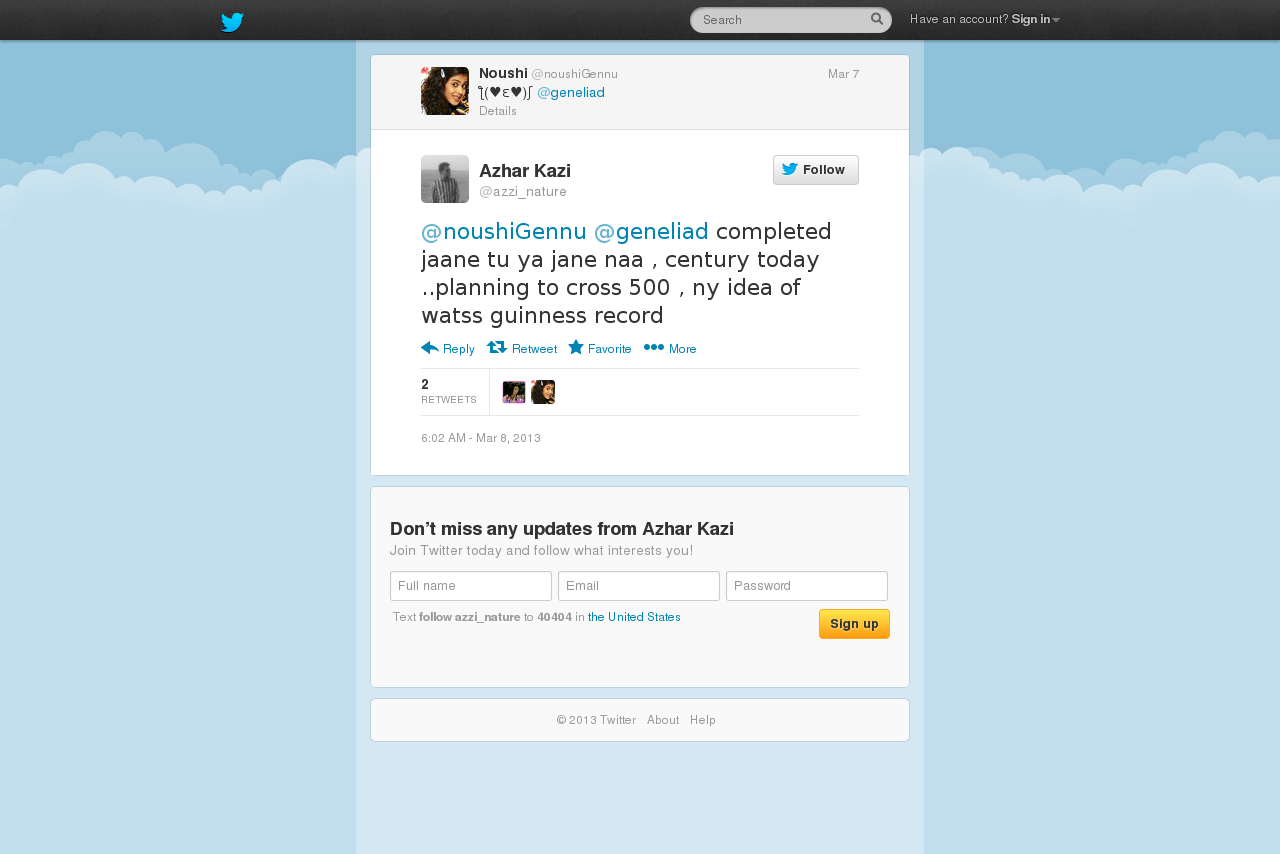Focus the Password field
This screenshot has height=854, width=1280.
click(807, 586)
